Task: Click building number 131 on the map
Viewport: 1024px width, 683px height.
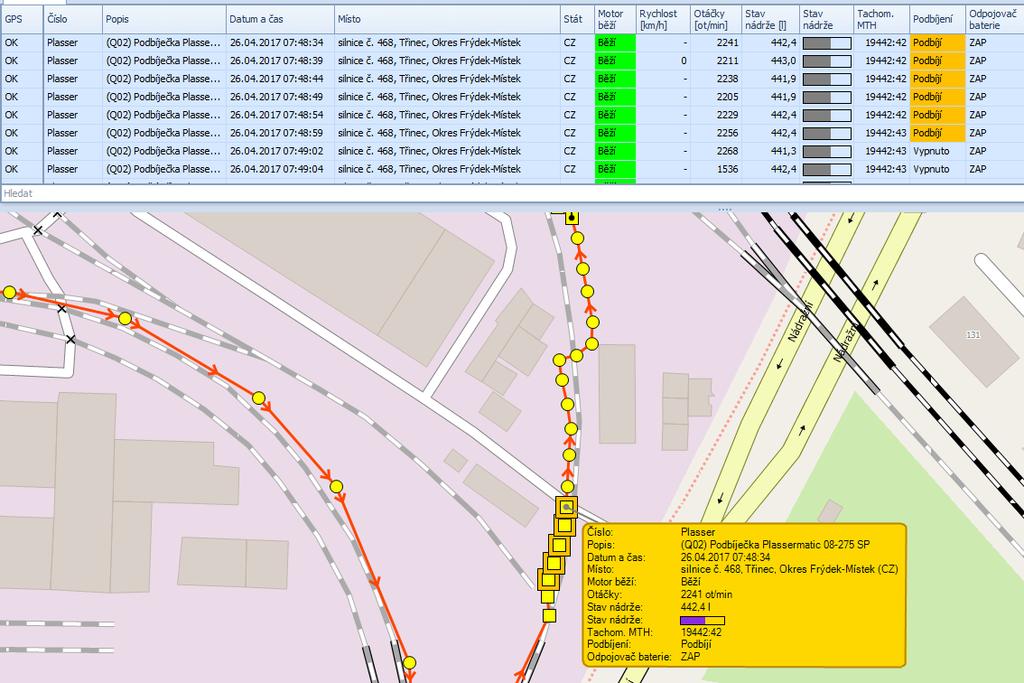Action: (x=973, y=334)
